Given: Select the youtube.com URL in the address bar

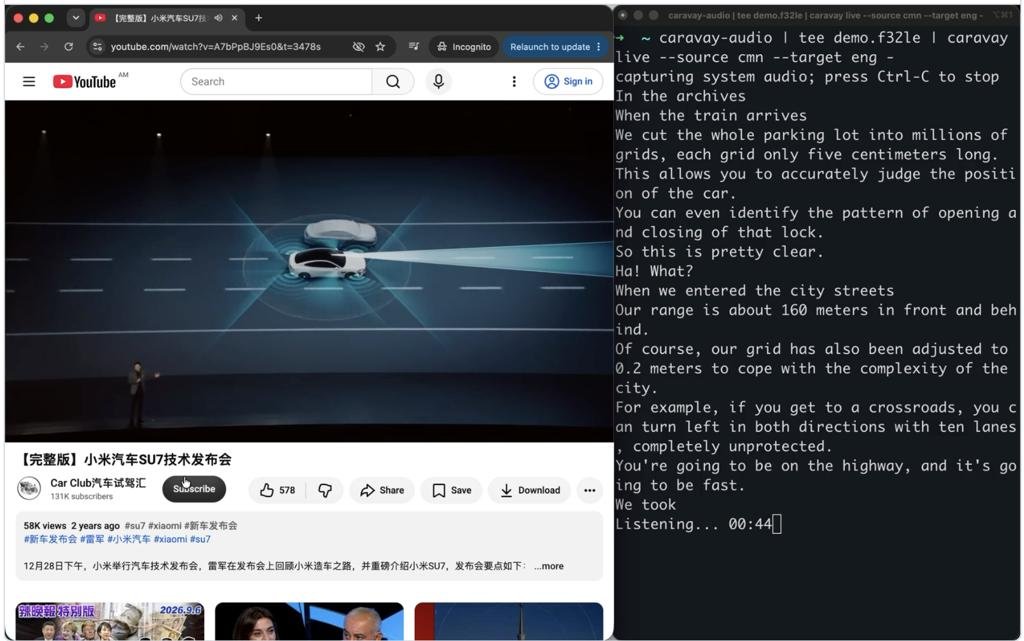Looking at the screenshot, I should tap(216, 46).
